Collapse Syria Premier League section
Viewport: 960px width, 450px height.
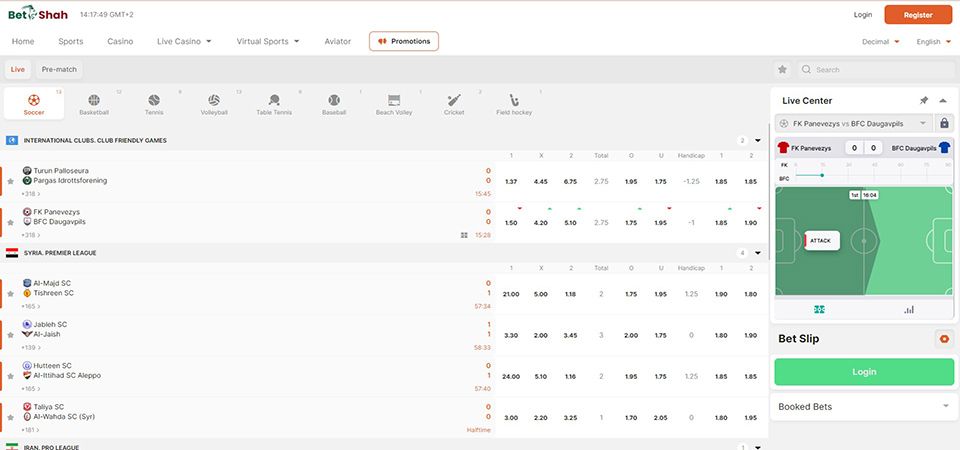[757, 253]
